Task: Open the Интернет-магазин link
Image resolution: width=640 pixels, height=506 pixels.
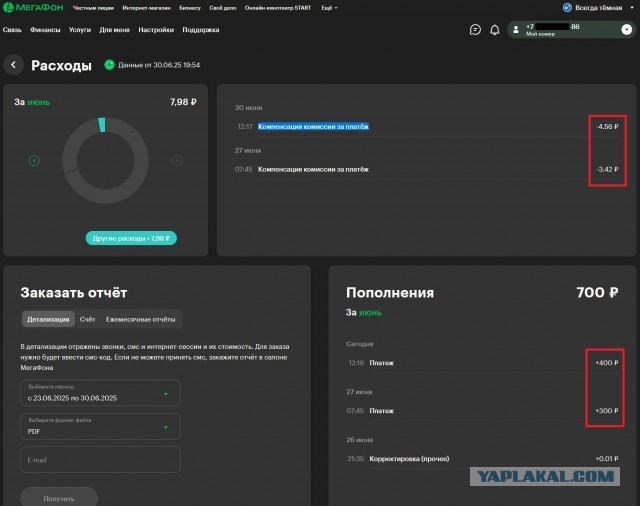Action: [x=147, y=8]
